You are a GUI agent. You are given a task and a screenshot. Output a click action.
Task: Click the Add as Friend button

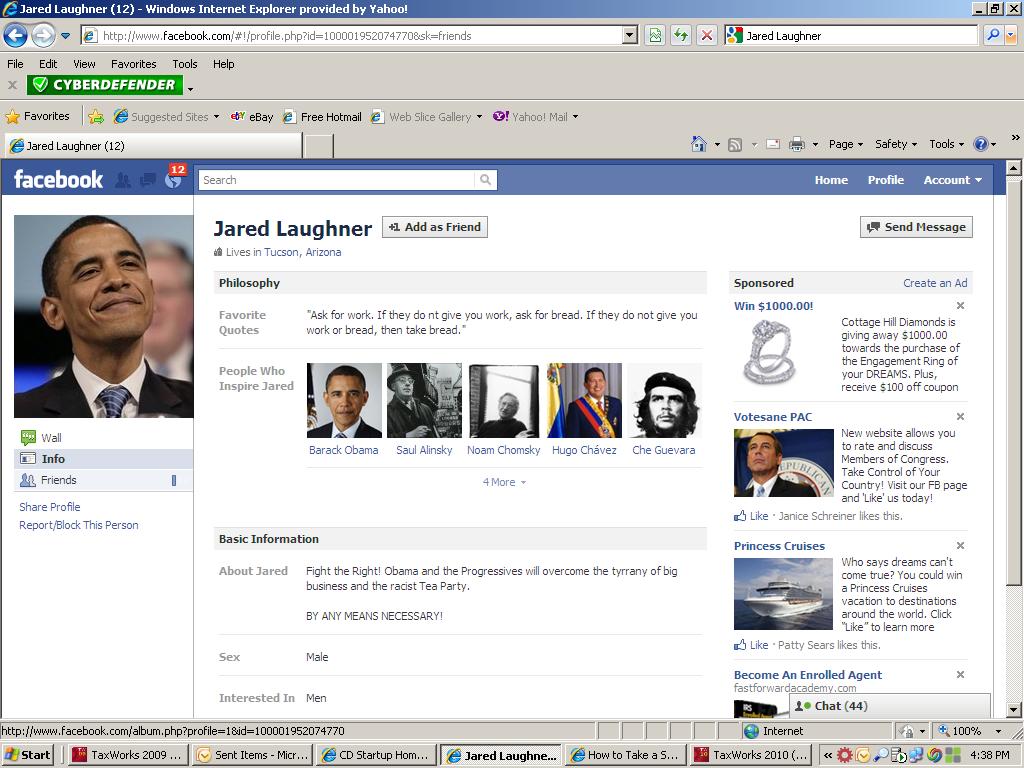435,227
